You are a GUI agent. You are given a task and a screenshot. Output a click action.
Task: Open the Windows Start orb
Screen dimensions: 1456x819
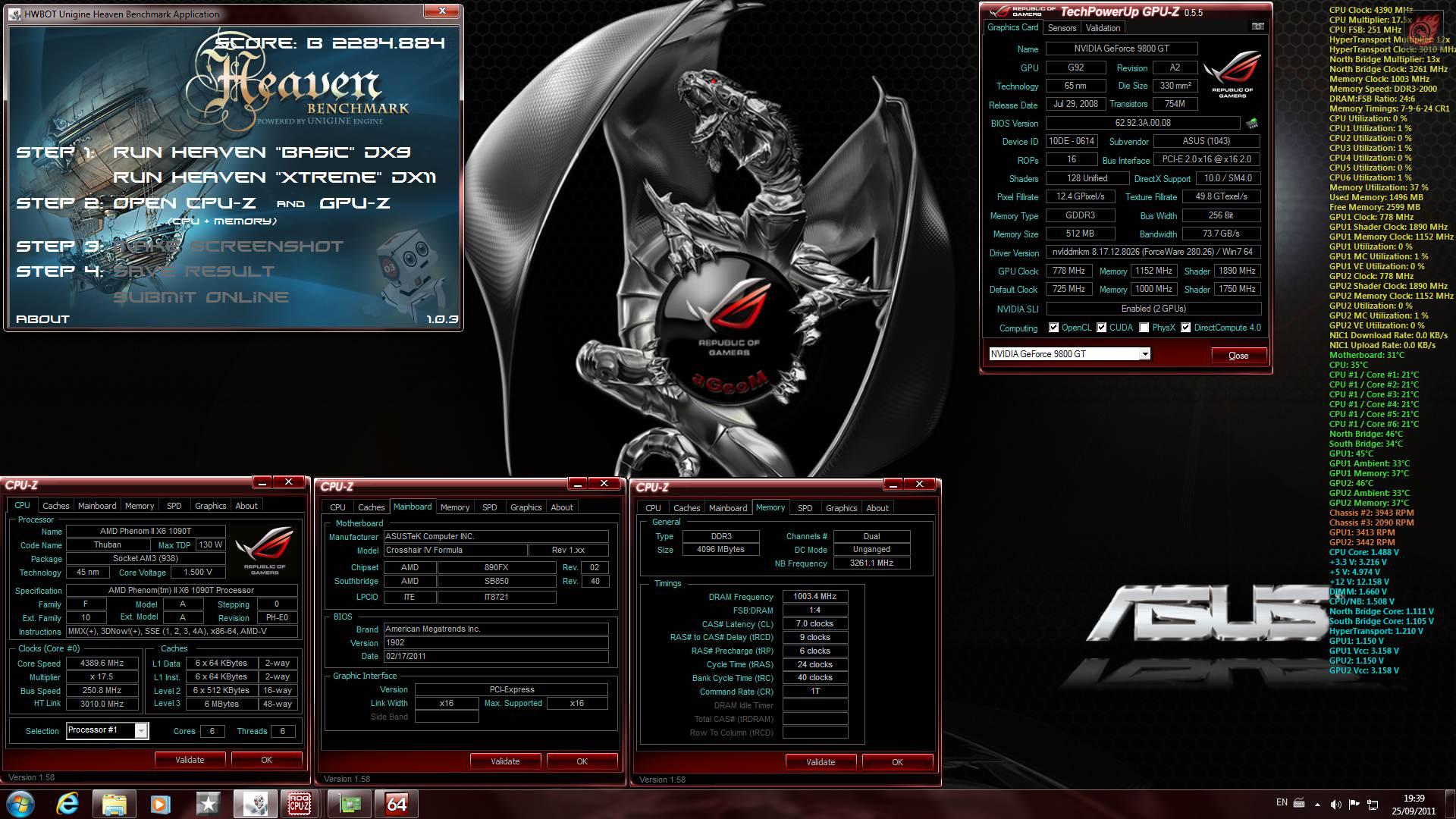point(20,804)
